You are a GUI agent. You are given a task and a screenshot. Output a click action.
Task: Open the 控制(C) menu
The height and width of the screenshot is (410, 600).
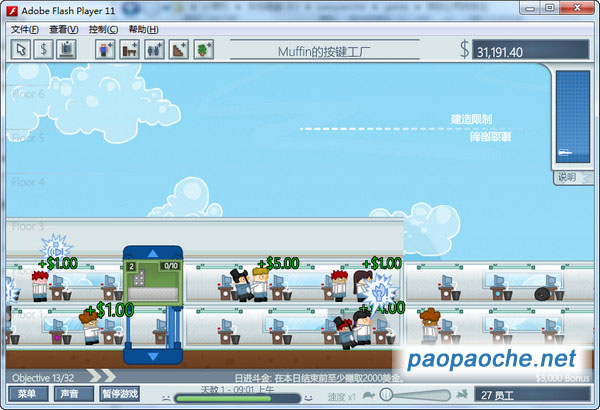point(103,29)
